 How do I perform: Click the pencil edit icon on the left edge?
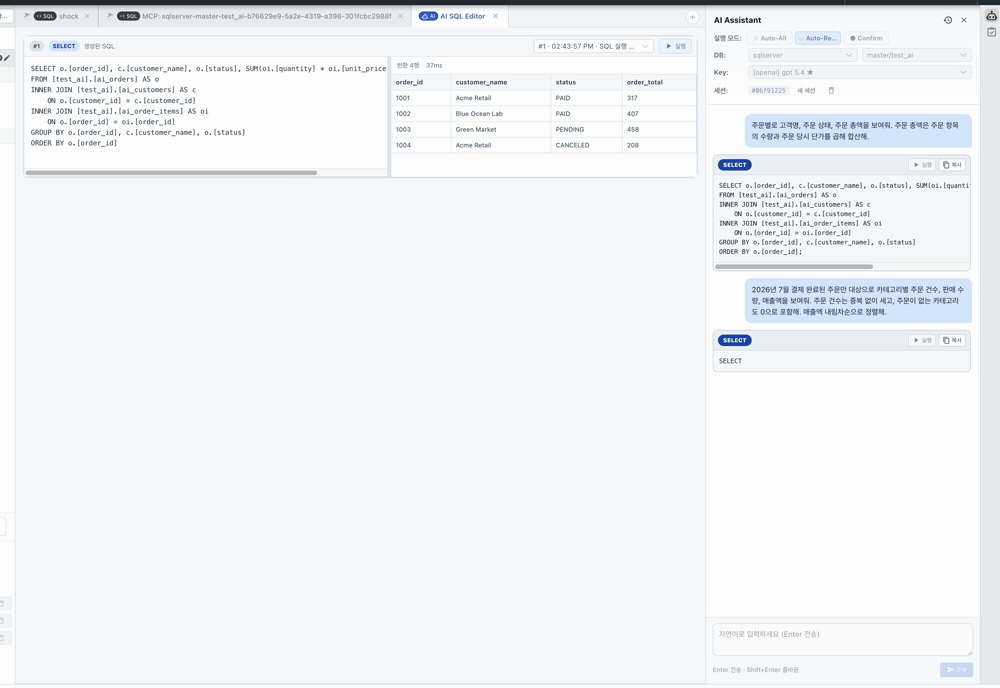point(6,58)
